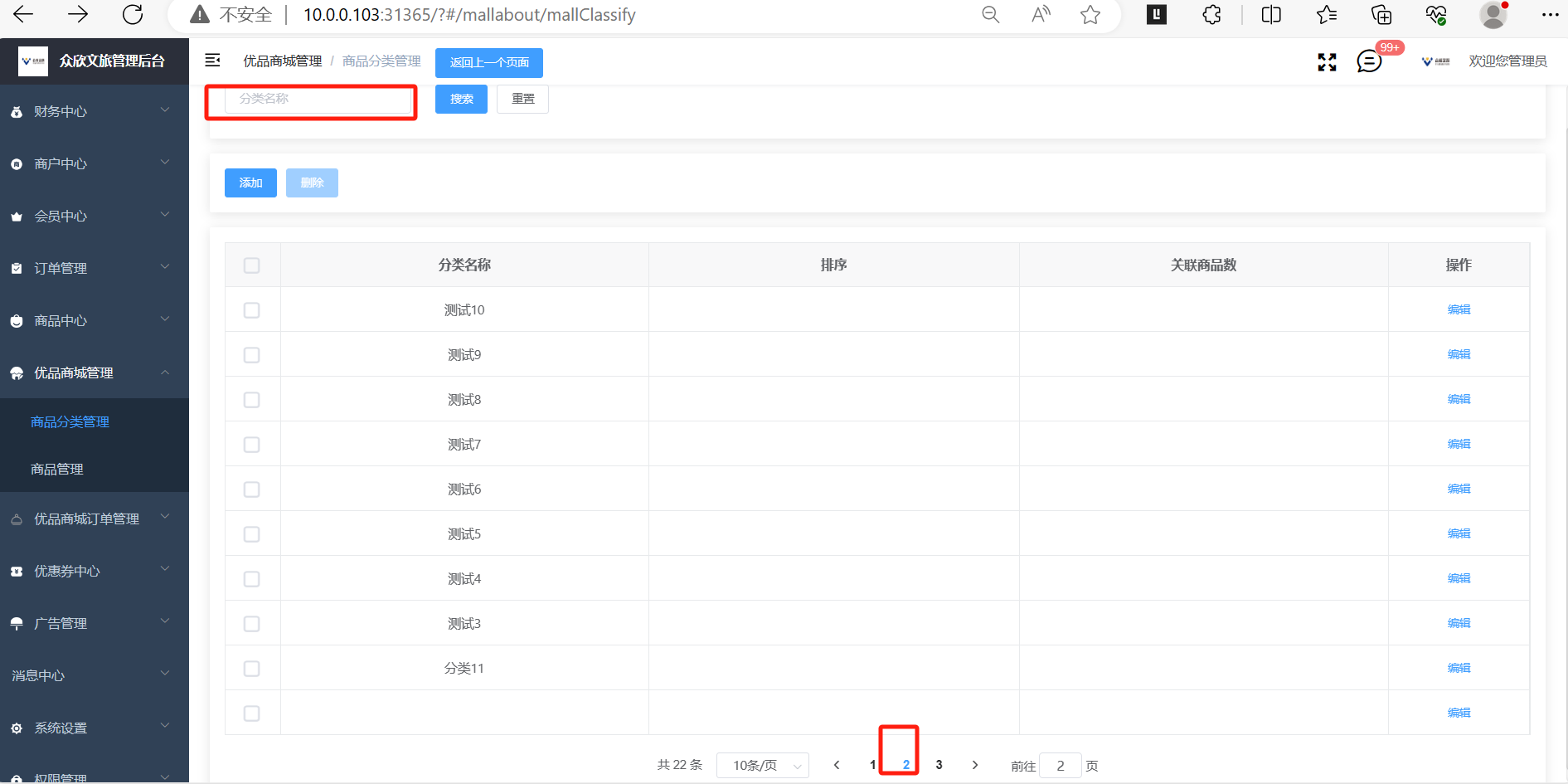Expand 订单管理 menu chevron
1568x784 pixels.
165,267
